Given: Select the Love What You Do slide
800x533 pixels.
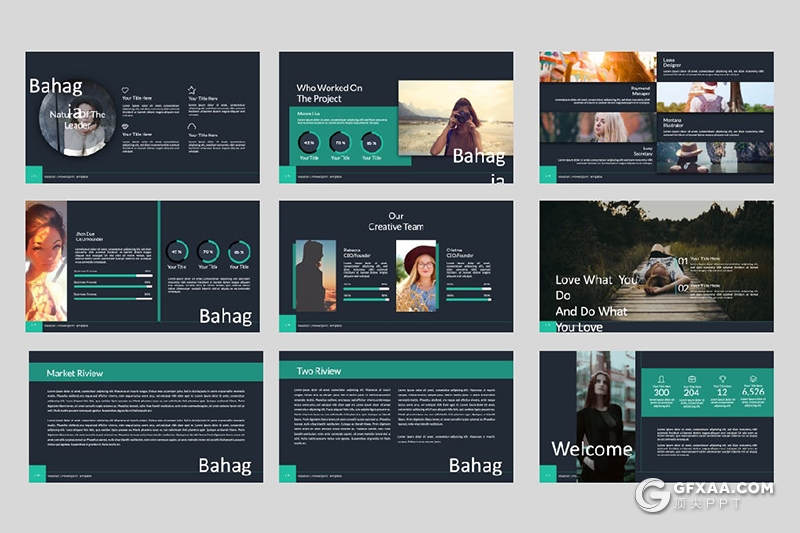Looking at the screenshot, I should click(656, 267).
